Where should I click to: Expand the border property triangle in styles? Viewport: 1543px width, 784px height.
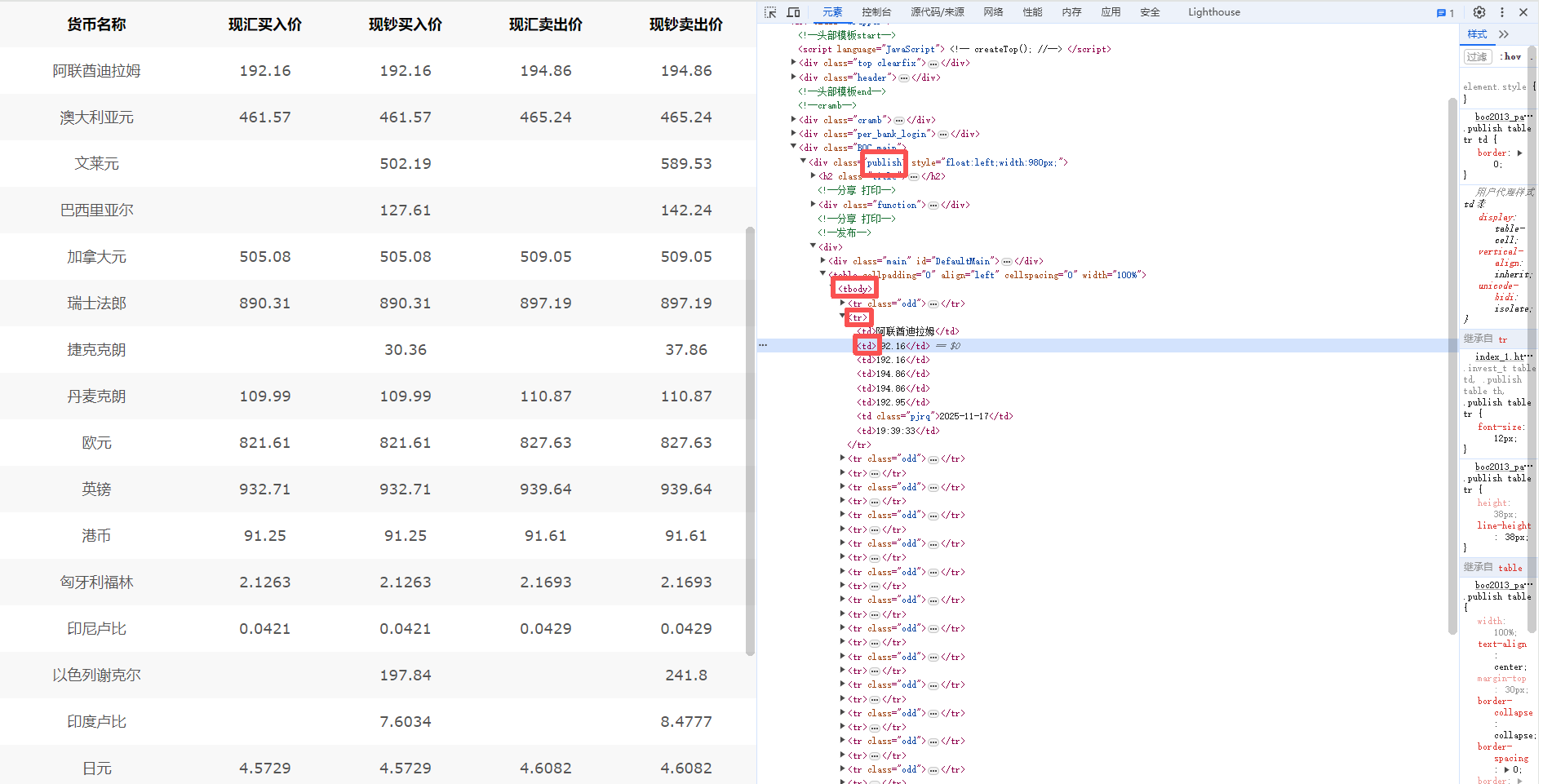(1519, 153)
